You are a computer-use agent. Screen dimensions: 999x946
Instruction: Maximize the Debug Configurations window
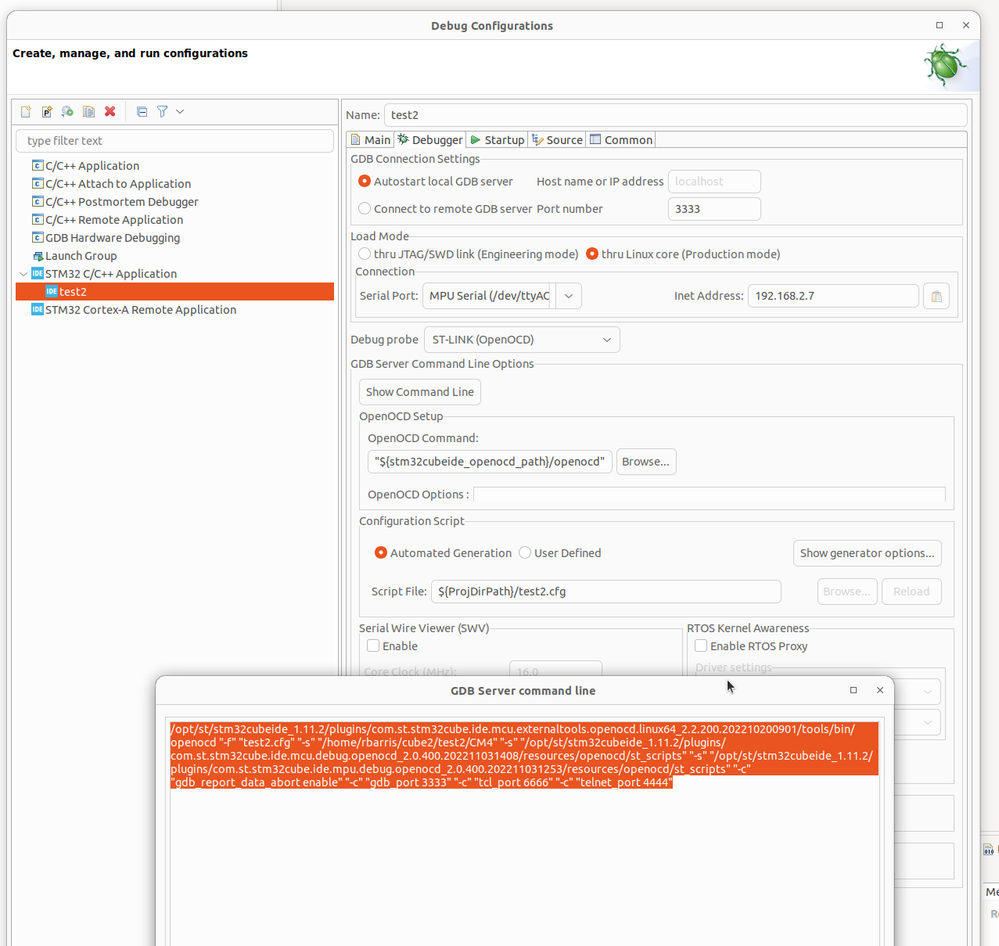click(x=939, y=25)
